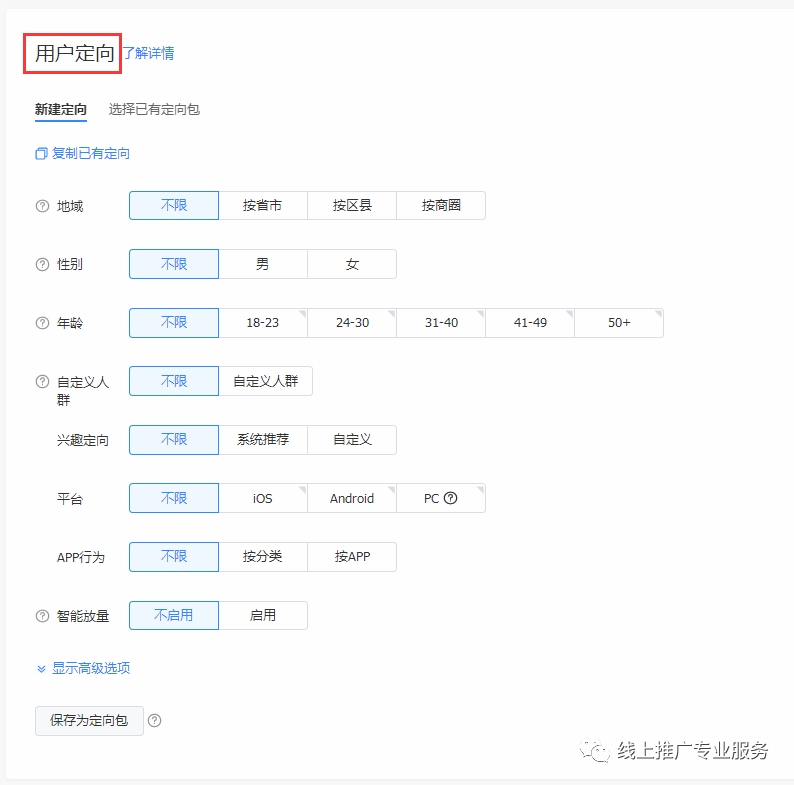Toggle iOS platform option
This screenshot has height=785, width=794.
pyautogui.click(x=263, y=498)
